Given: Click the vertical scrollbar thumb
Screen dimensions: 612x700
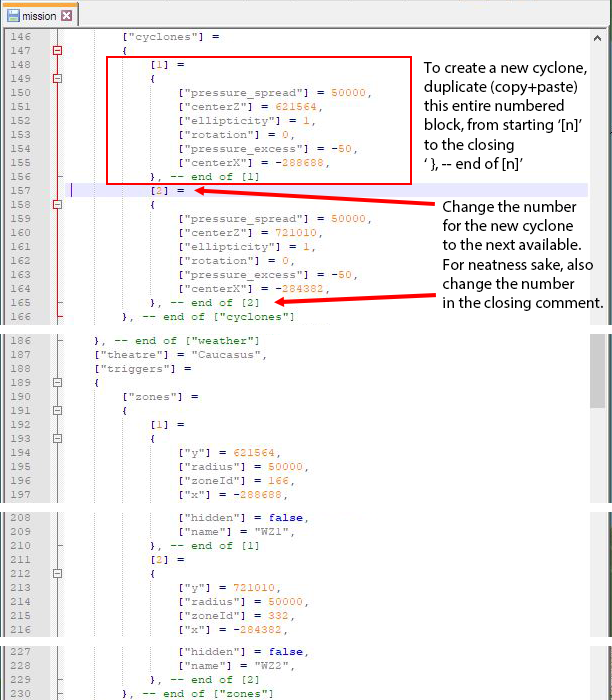Looking at the screenshot, I should tap(597, 371).
